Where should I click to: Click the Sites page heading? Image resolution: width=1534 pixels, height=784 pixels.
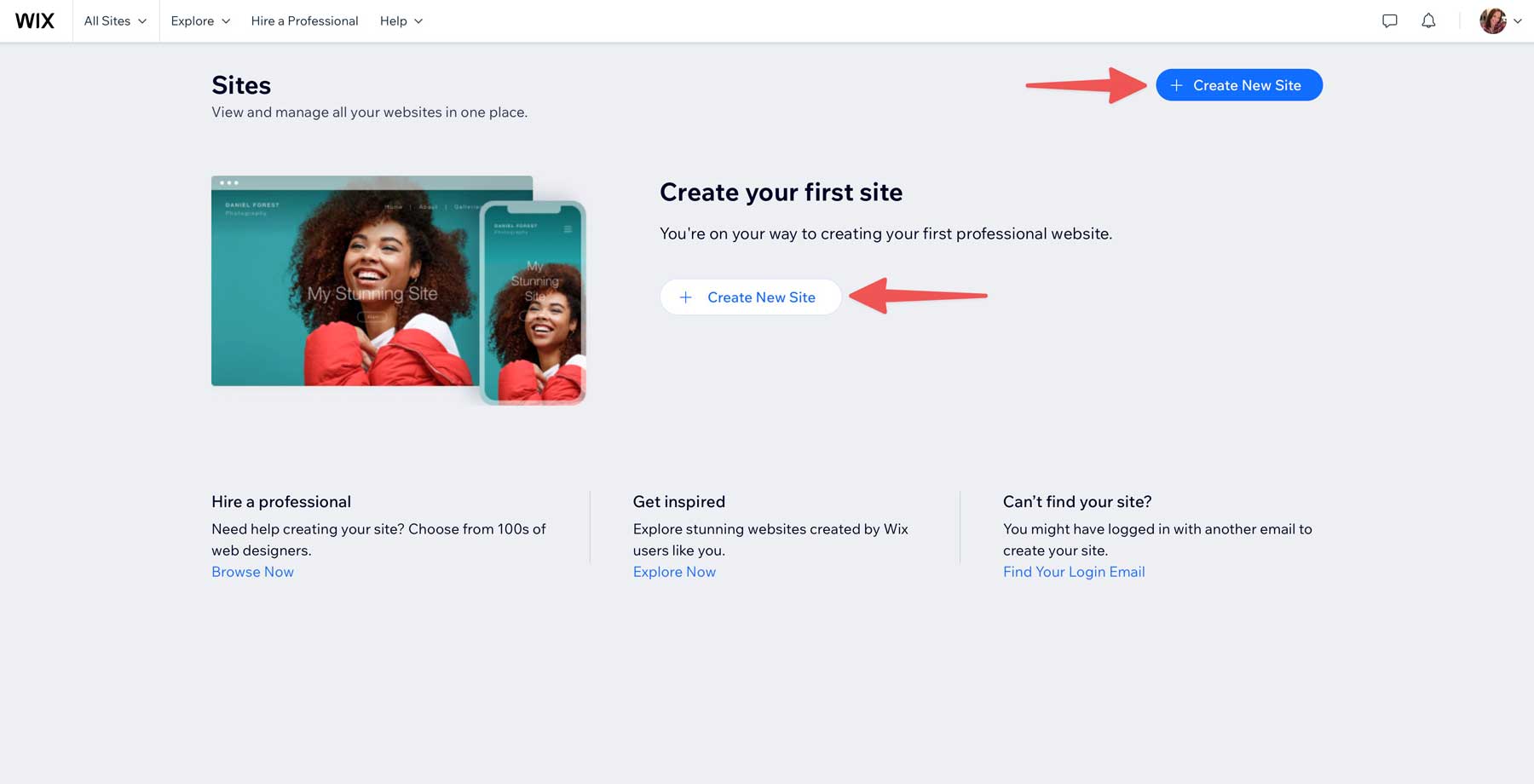(241, 84)
